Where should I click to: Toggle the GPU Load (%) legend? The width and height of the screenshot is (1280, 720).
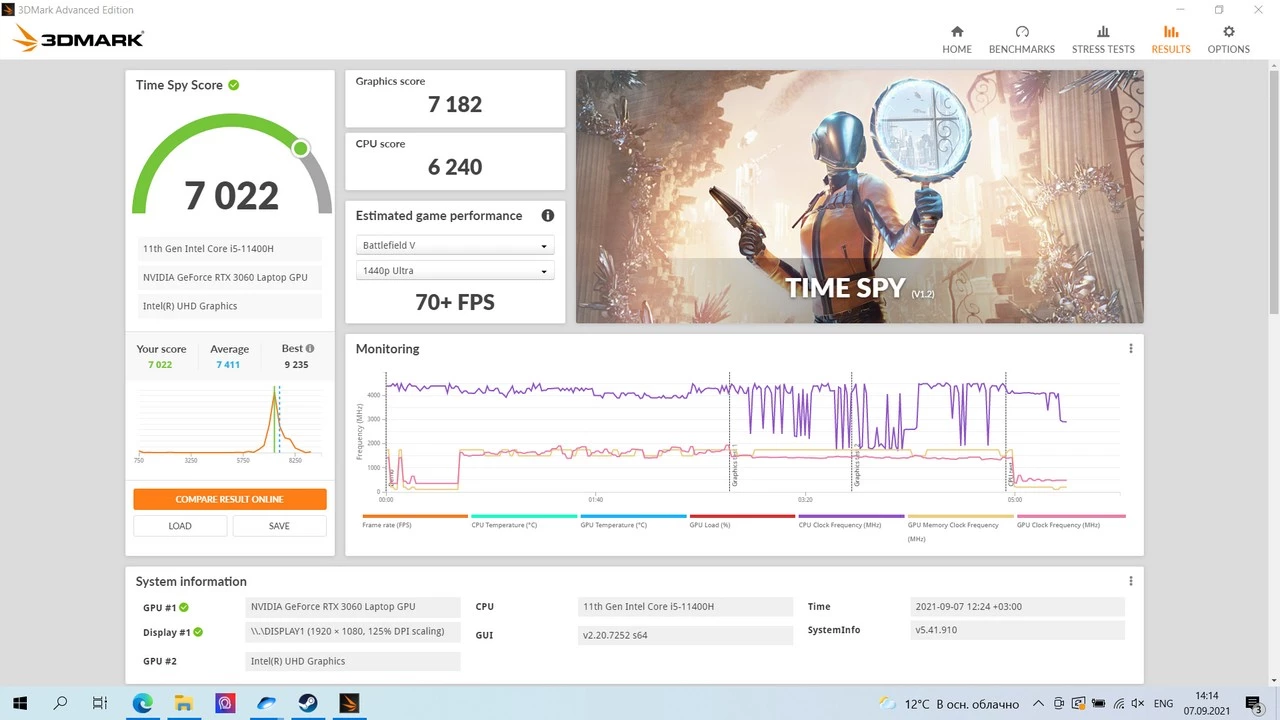tap(742, 521)
